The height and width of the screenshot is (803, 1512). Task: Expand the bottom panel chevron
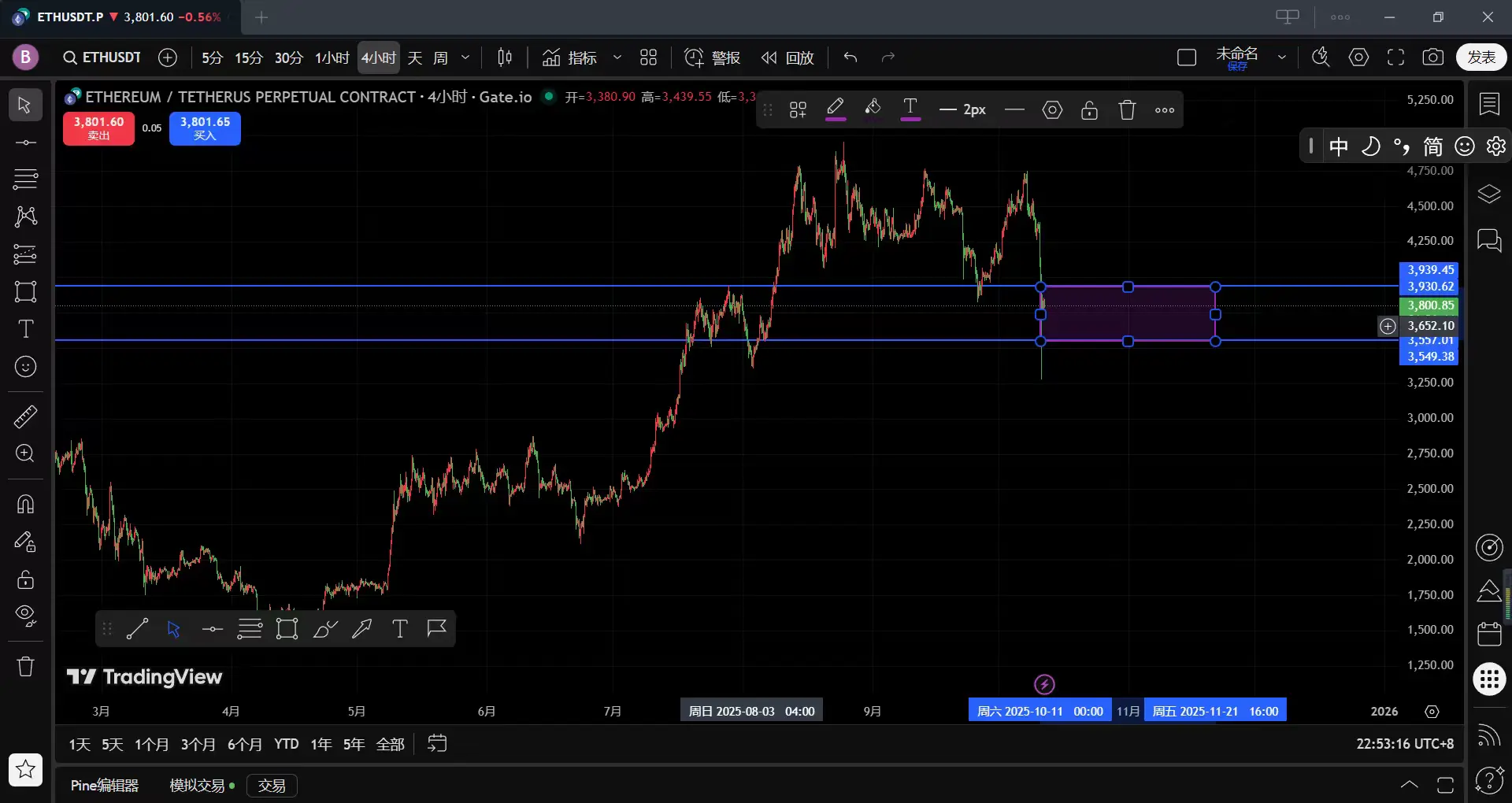1410,784
